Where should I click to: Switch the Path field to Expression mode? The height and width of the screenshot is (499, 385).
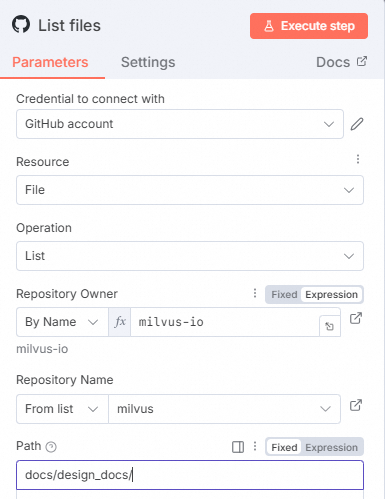tap(331, 447)
